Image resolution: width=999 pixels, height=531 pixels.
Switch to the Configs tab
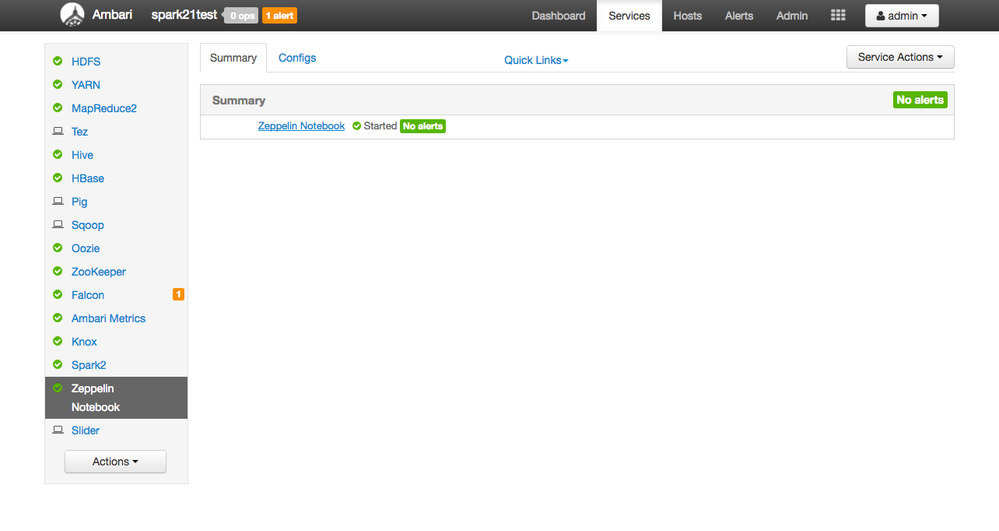[x=297, y=58]
